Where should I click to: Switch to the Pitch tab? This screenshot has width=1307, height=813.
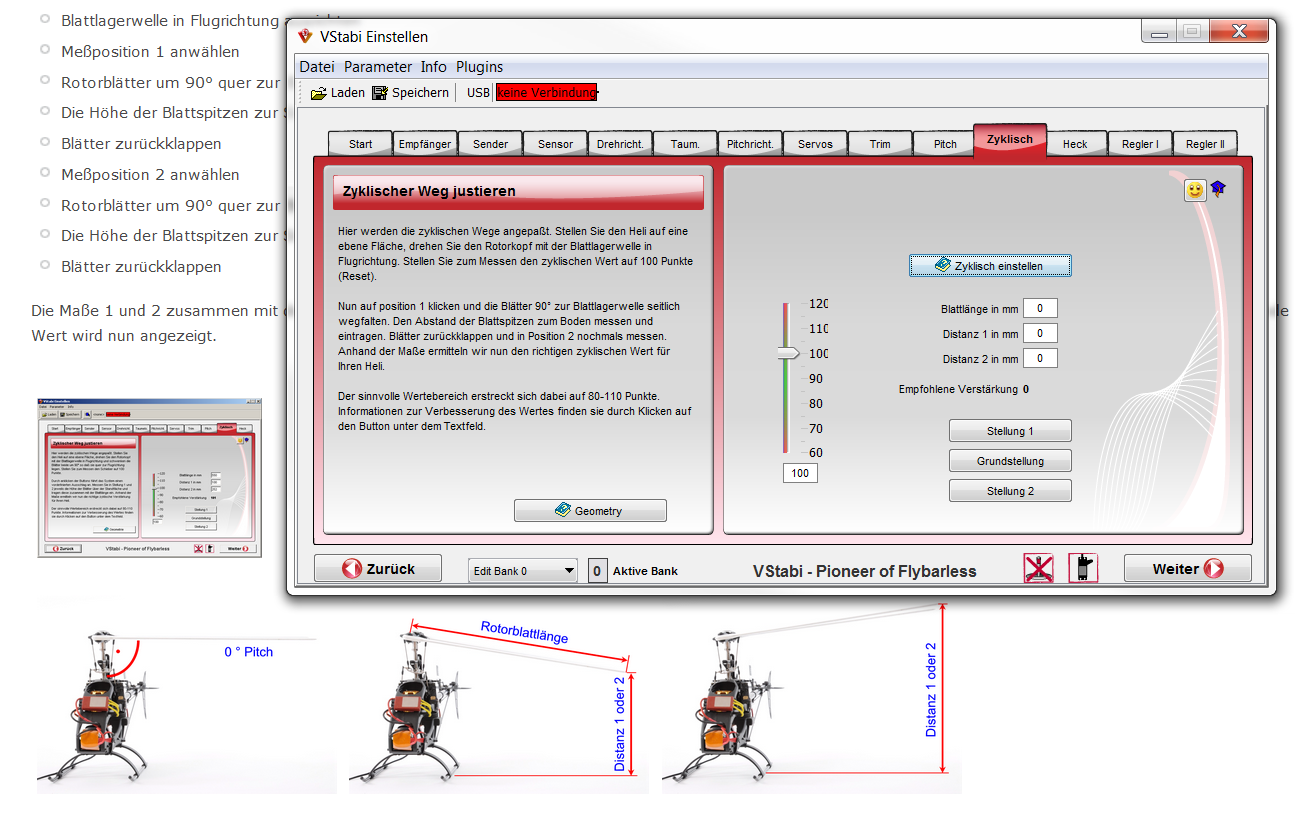(945, 143)
